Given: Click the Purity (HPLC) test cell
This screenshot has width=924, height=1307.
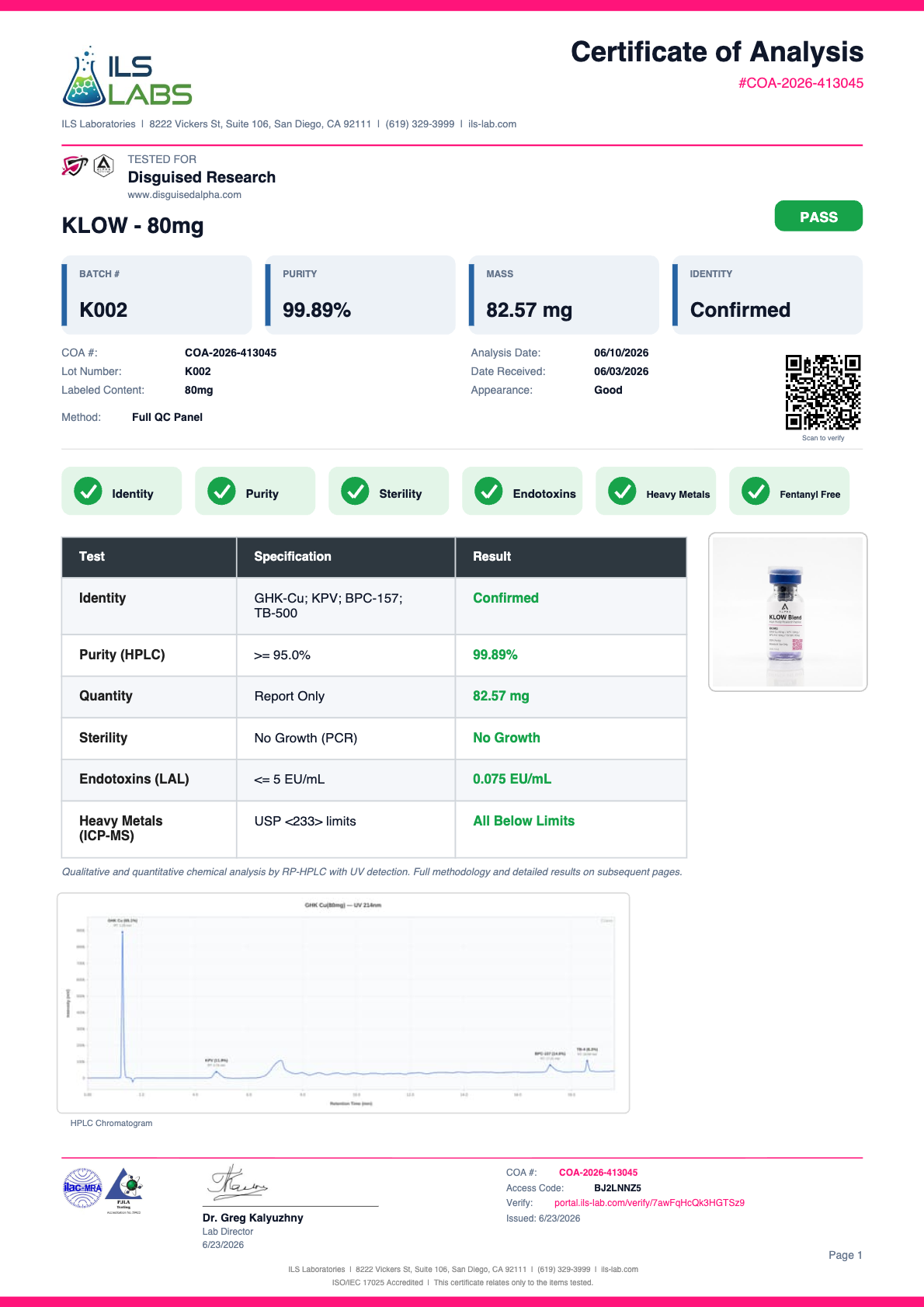Looking at the screenshot, I should point(149,655).
